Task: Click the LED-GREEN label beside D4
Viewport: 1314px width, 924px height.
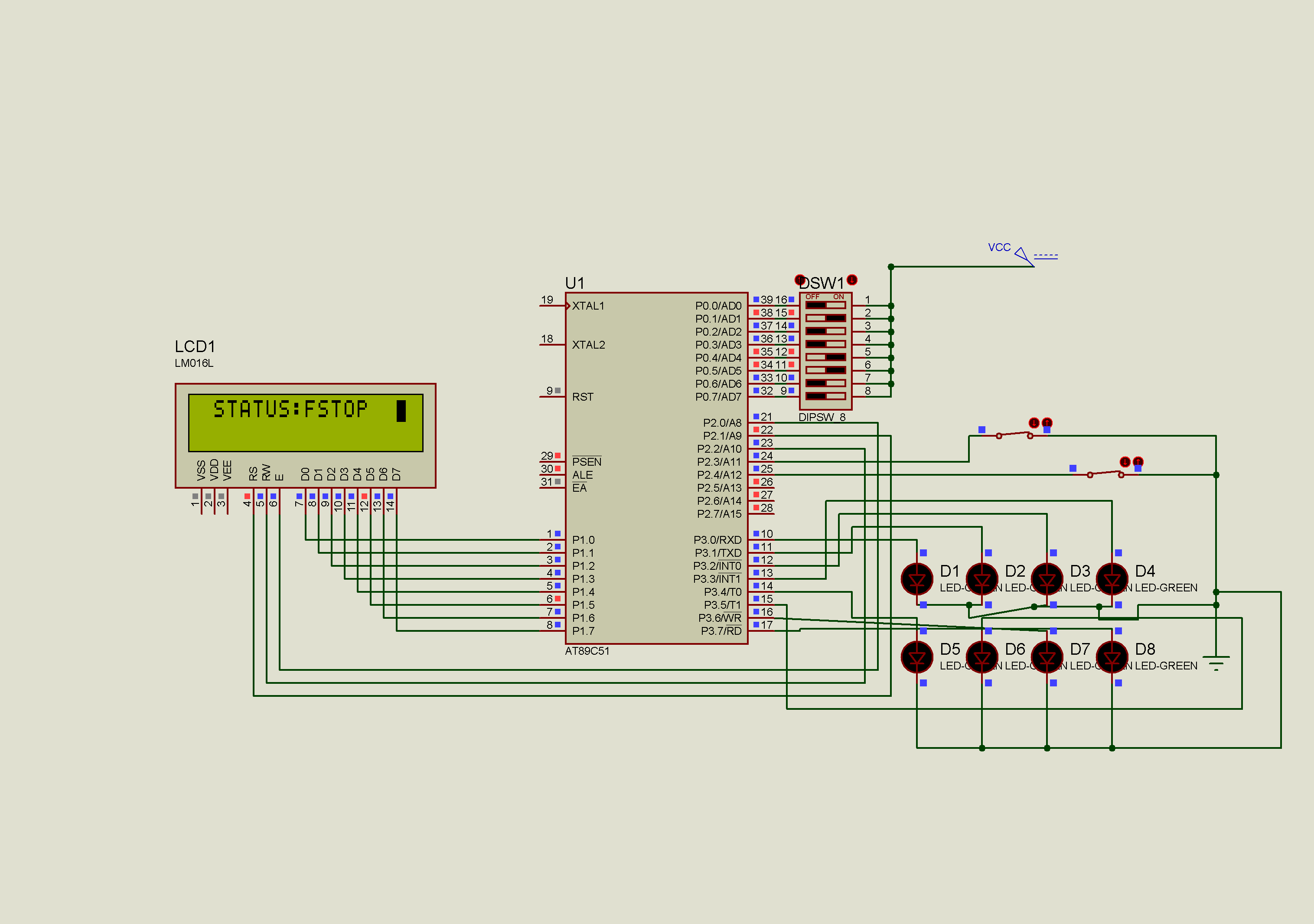Action: (x=1166, y=588)
